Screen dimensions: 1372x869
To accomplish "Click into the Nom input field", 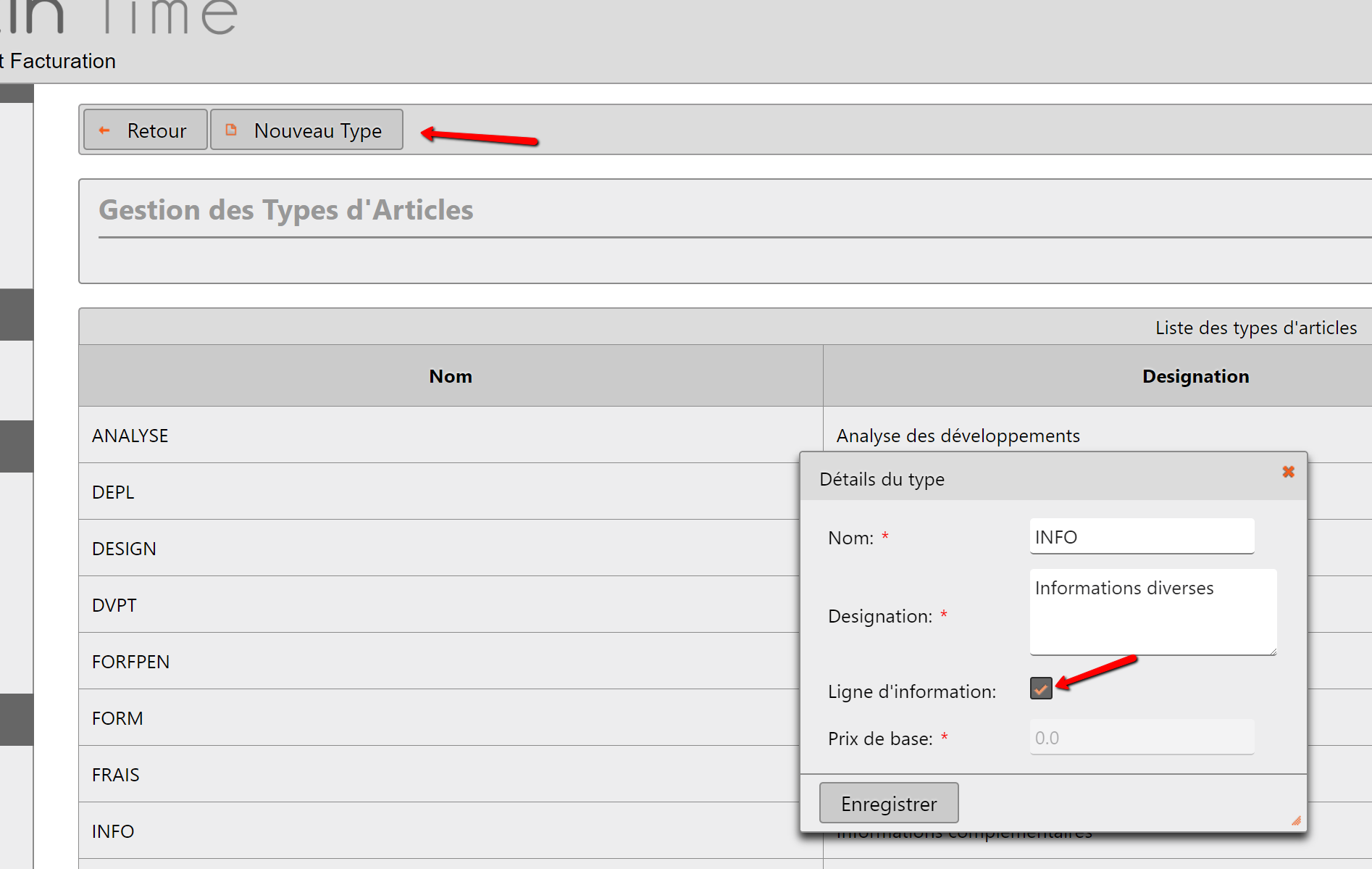I will click(x=1141, y=537).
